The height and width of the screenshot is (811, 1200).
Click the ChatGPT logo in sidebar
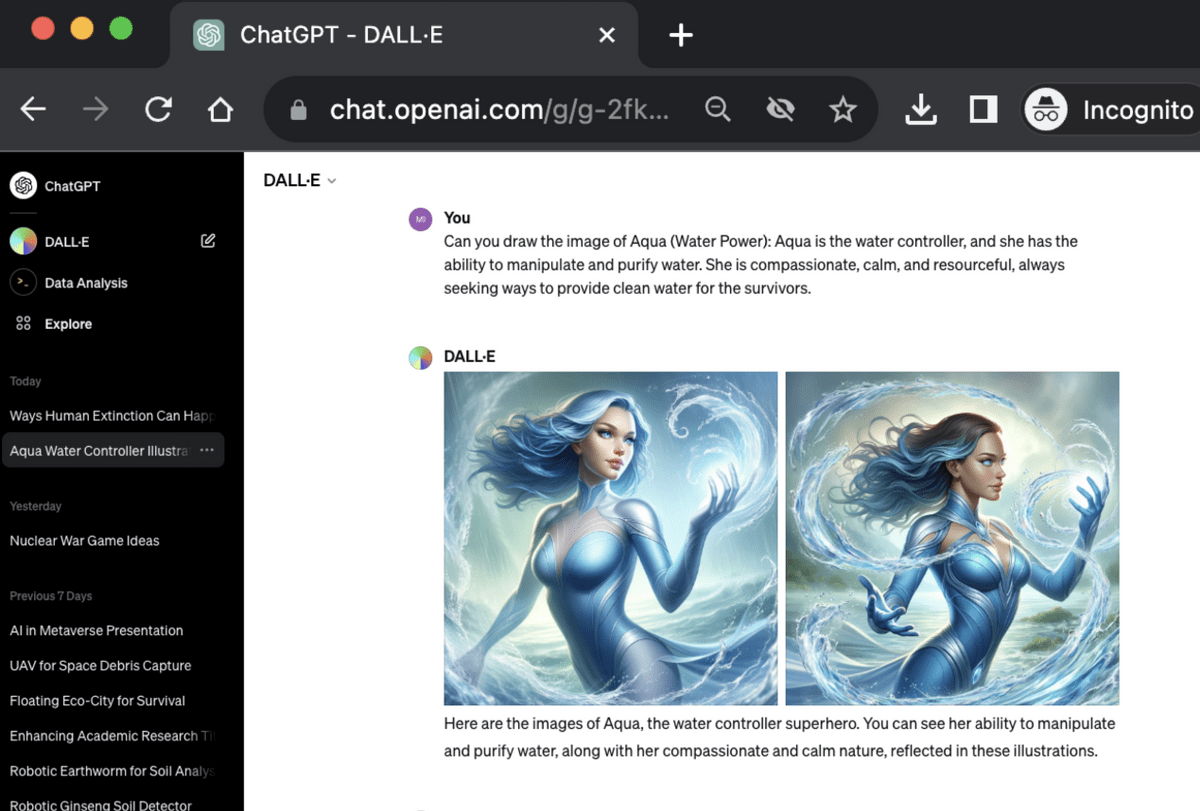pos(23,185)
